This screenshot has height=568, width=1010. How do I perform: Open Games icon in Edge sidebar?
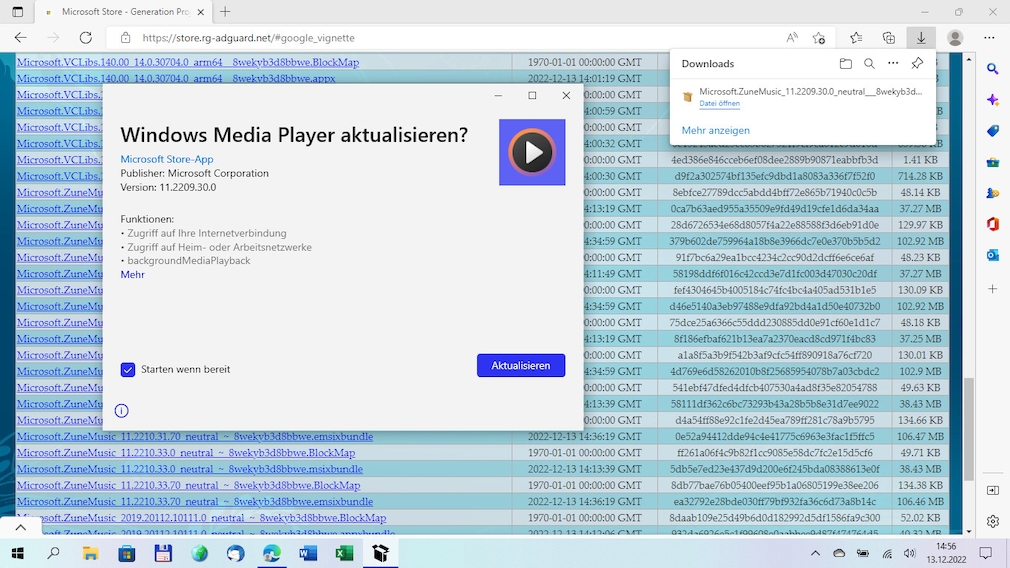[993, 193]
